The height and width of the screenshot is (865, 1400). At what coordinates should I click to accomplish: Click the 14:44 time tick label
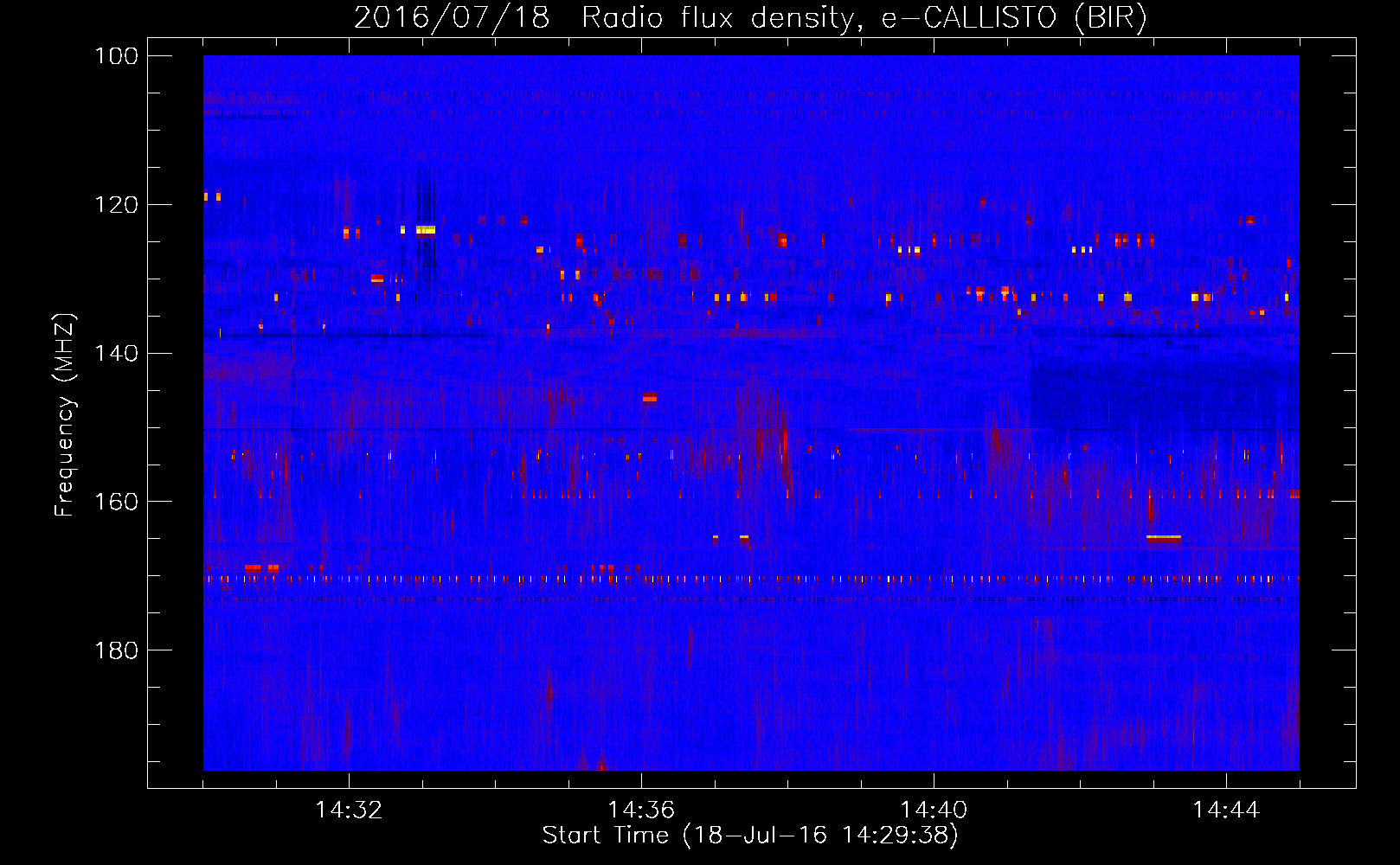[1226, 811]
